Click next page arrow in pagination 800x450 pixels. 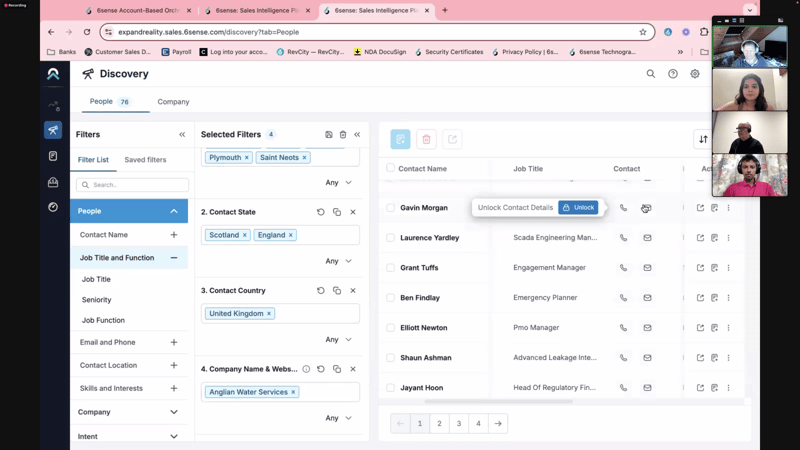click(498, 423)
